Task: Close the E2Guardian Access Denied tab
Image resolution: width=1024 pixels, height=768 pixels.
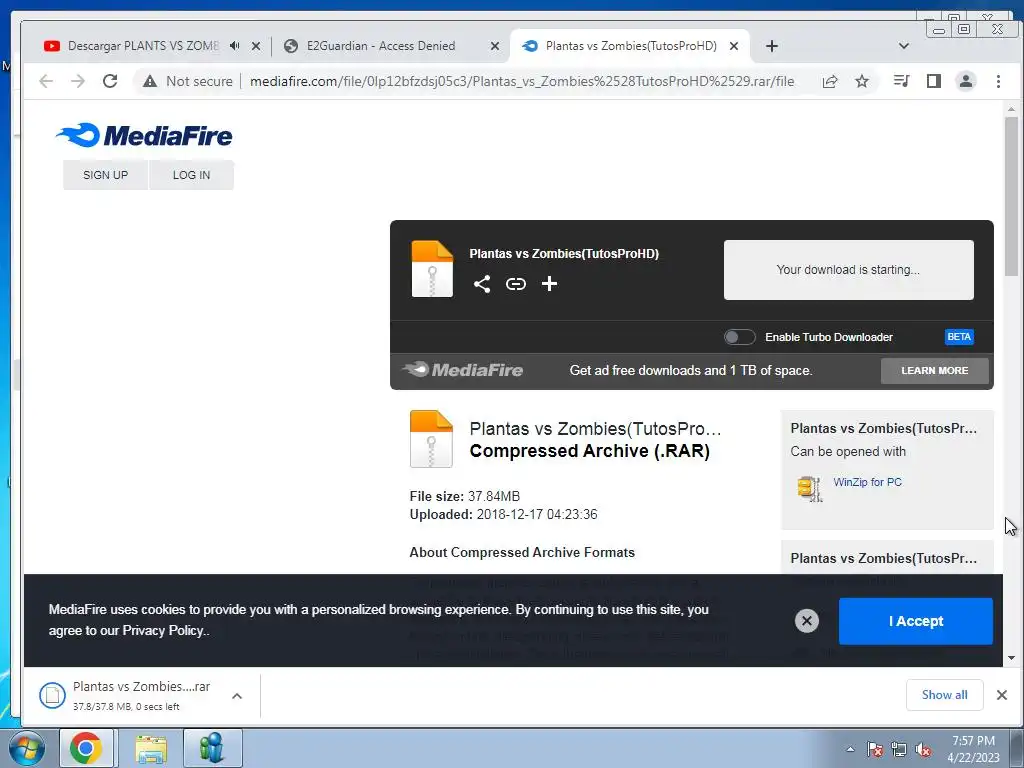Action: 495,46
